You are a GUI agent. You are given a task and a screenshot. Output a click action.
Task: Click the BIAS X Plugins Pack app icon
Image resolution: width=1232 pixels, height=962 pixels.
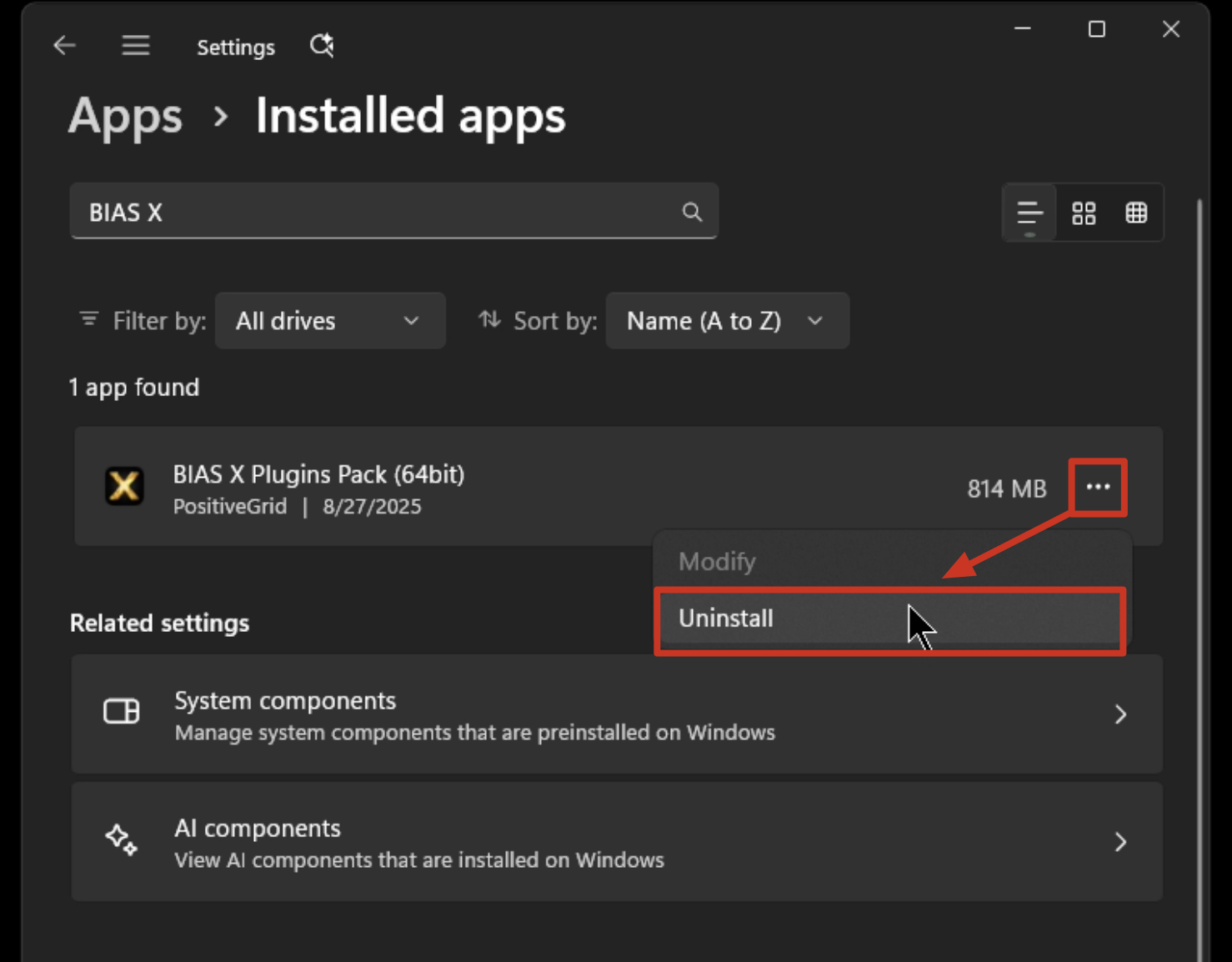pyautogui.click(x=124, y=487)
